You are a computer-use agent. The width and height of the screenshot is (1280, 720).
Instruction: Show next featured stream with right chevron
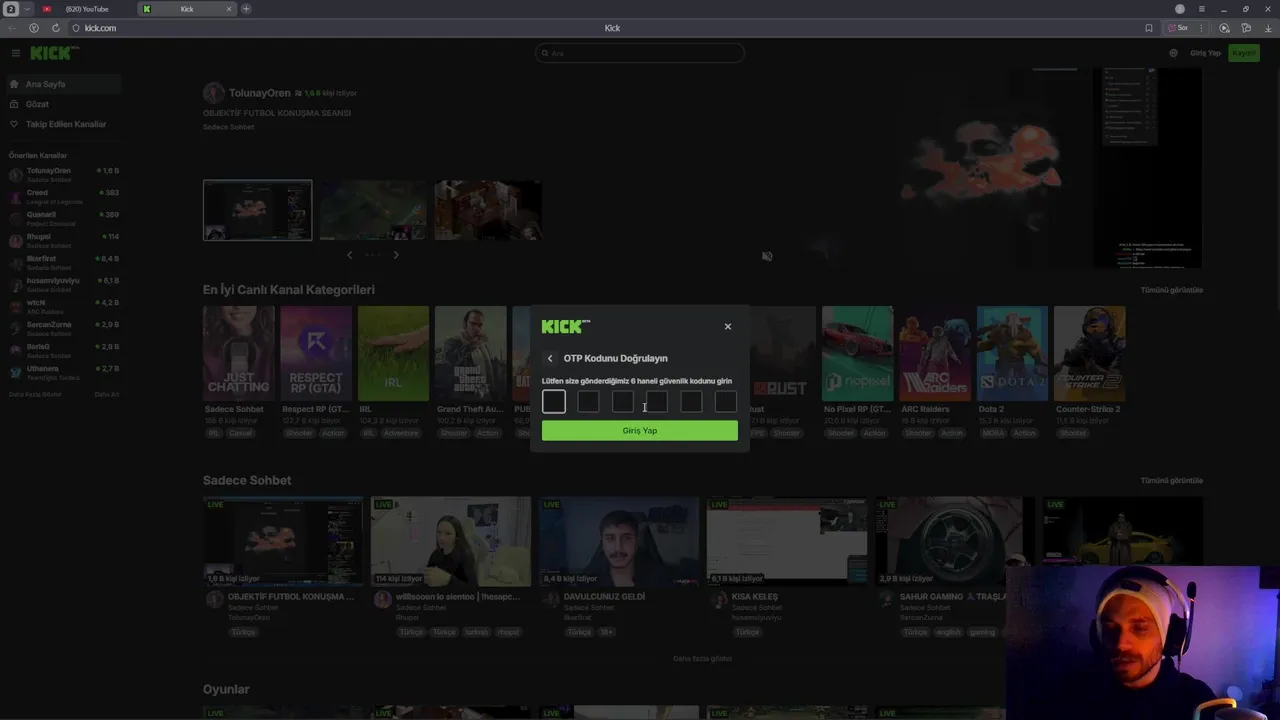point(396,255)
